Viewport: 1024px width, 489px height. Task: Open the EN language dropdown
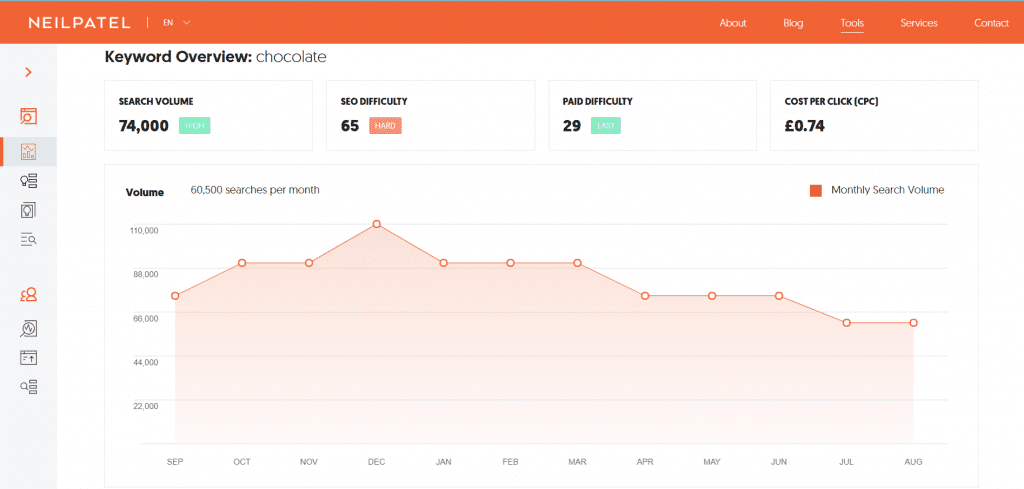176,22
